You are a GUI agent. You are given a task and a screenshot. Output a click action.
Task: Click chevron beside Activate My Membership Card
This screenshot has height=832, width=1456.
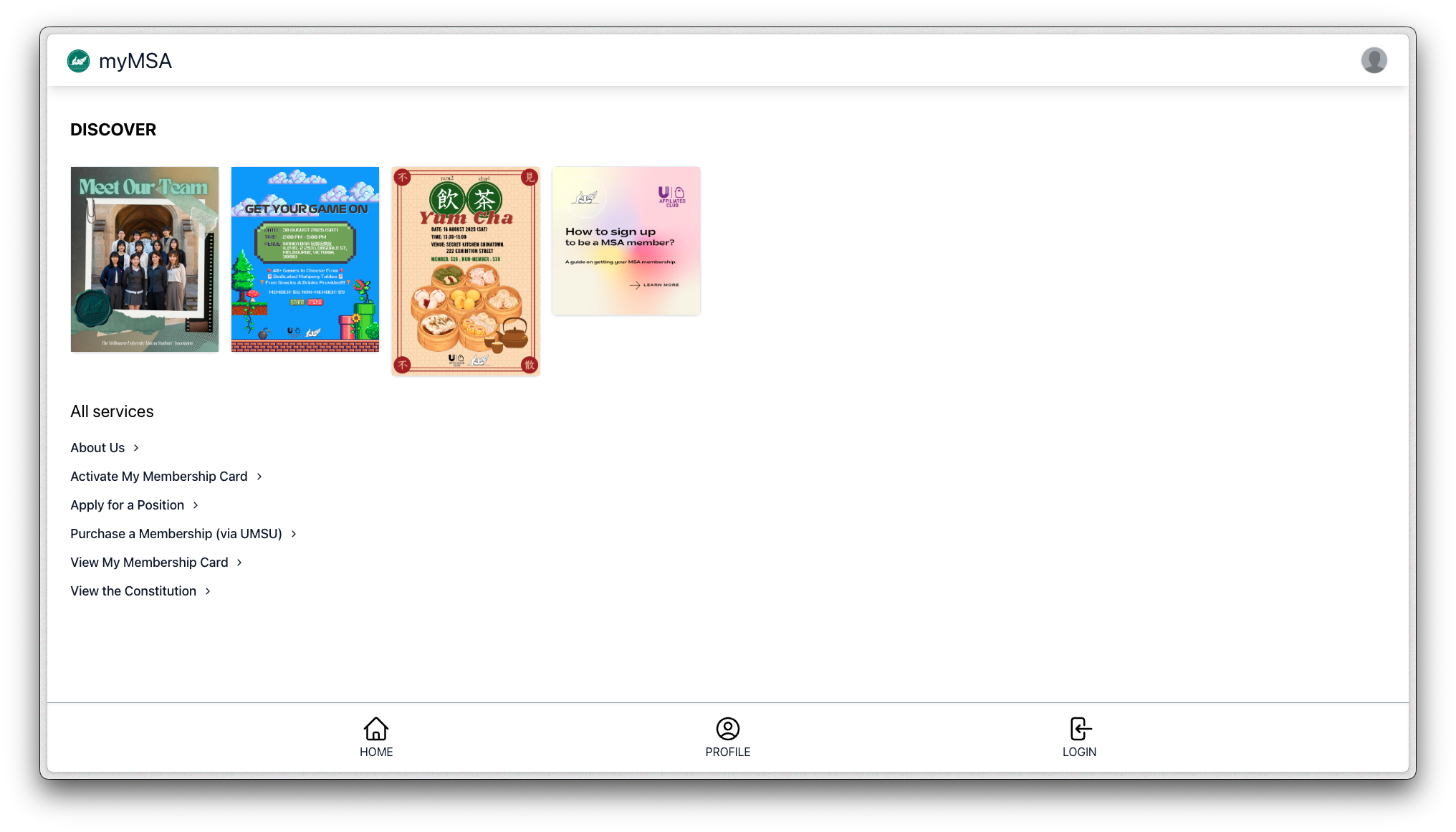(259, 477)
